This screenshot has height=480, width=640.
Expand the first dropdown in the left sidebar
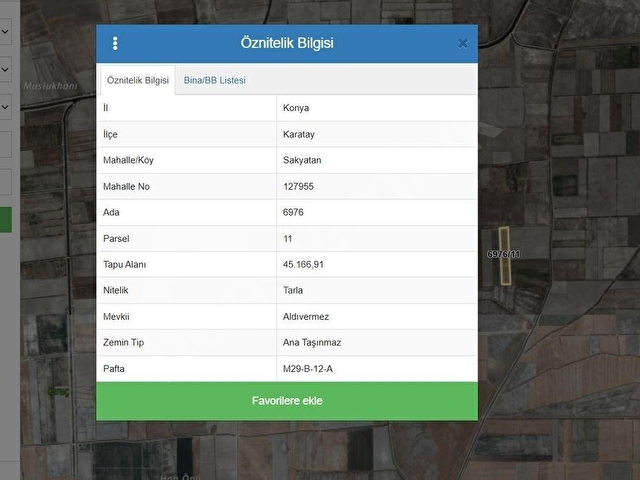click(5, 31)
